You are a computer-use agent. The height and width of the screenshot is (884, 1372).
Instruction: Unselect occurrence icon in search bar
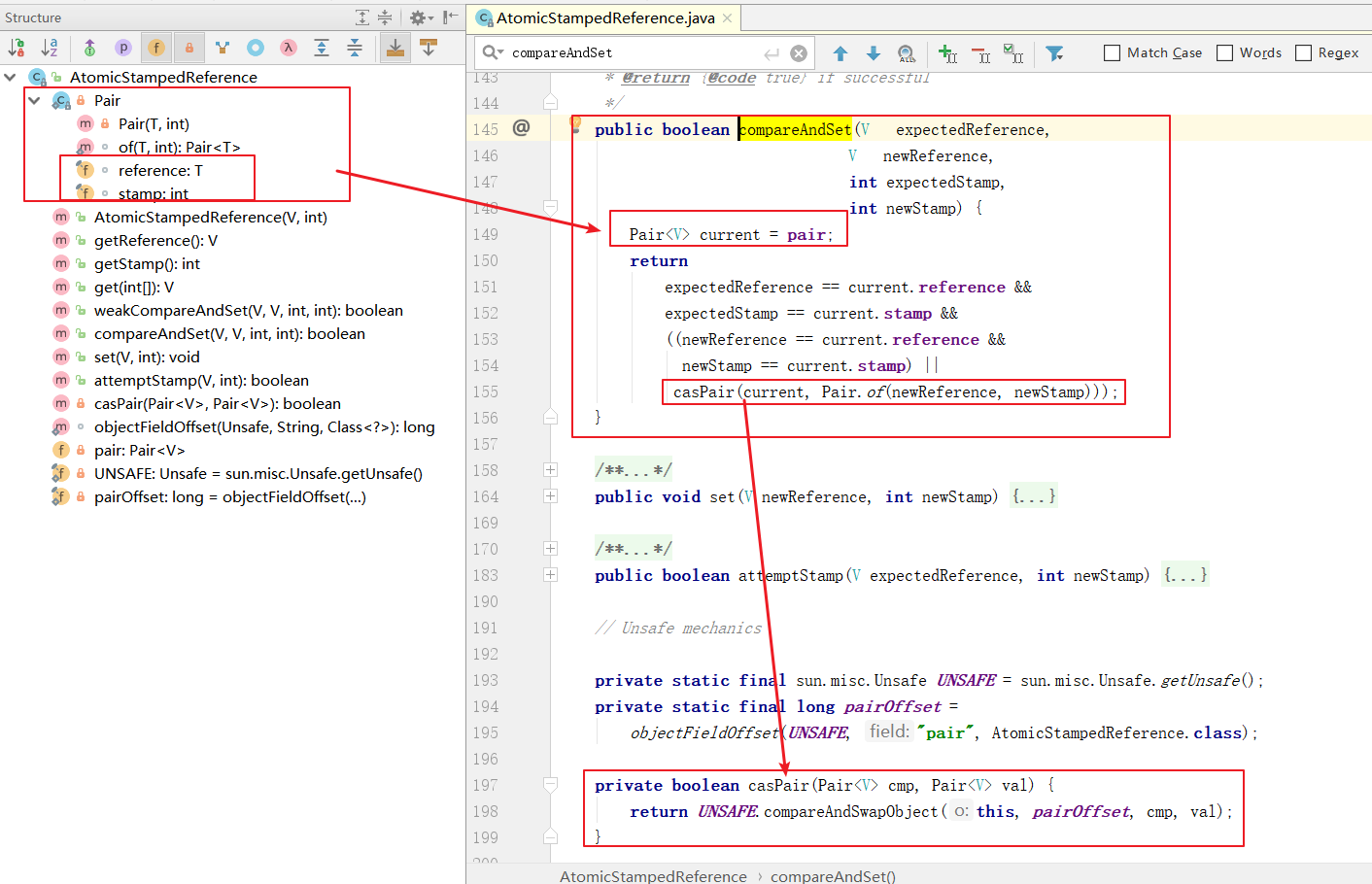(x=981, y=53)
